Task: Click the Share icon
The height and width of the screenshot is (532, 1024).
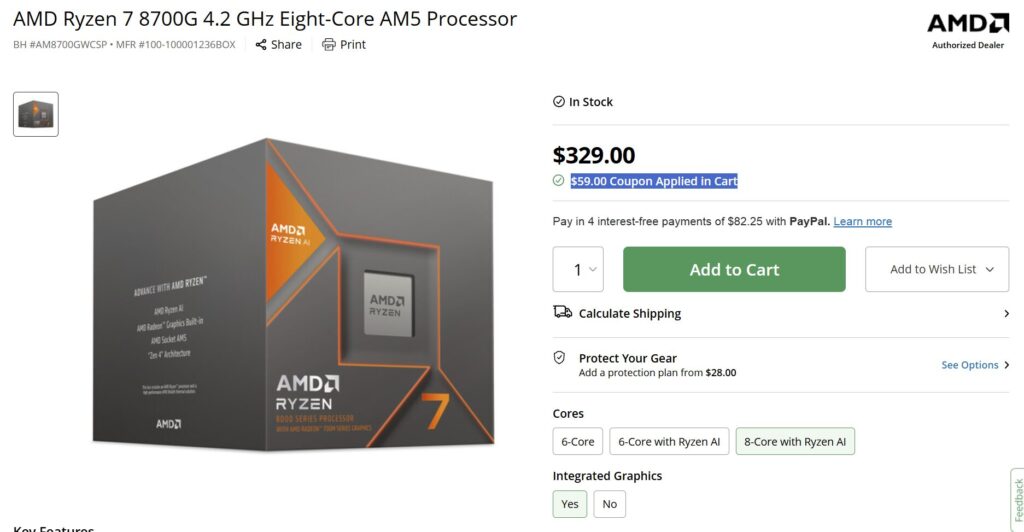Action: [x=261, y=44]
